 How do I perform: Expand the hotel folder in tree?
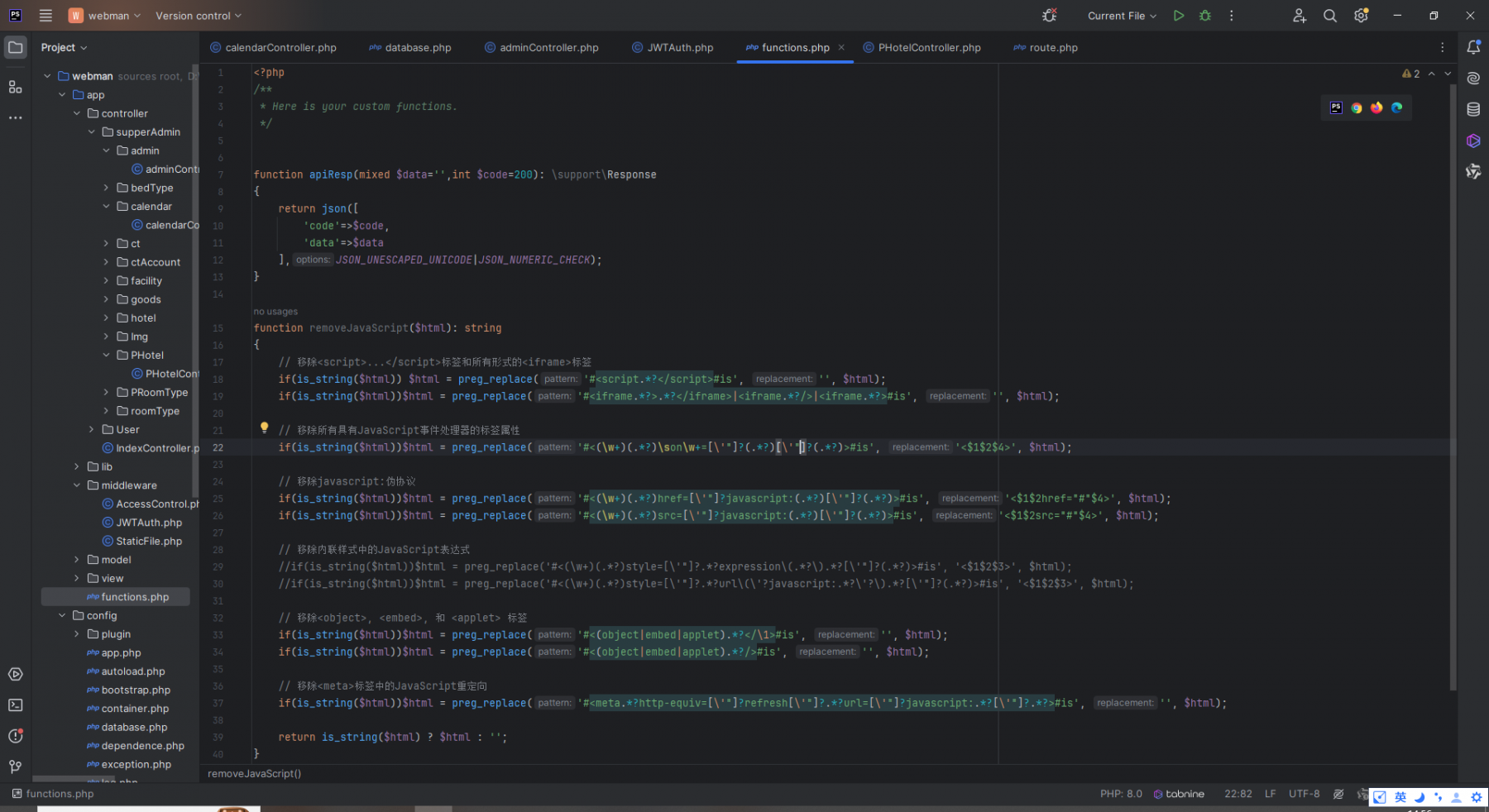[106, 318]
